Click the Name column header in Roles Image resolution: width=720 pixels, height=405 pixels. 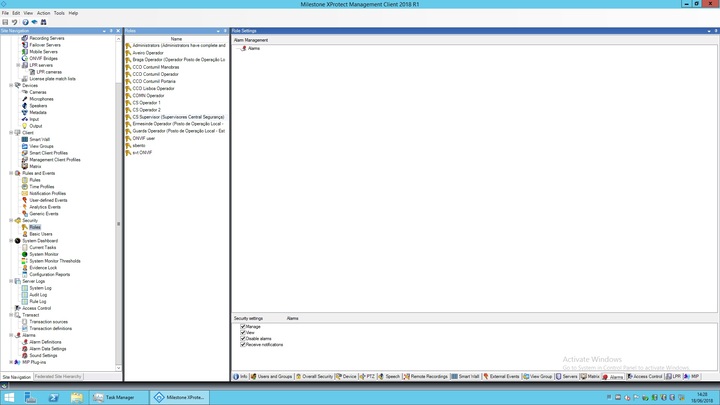click(x=176, y=39)
